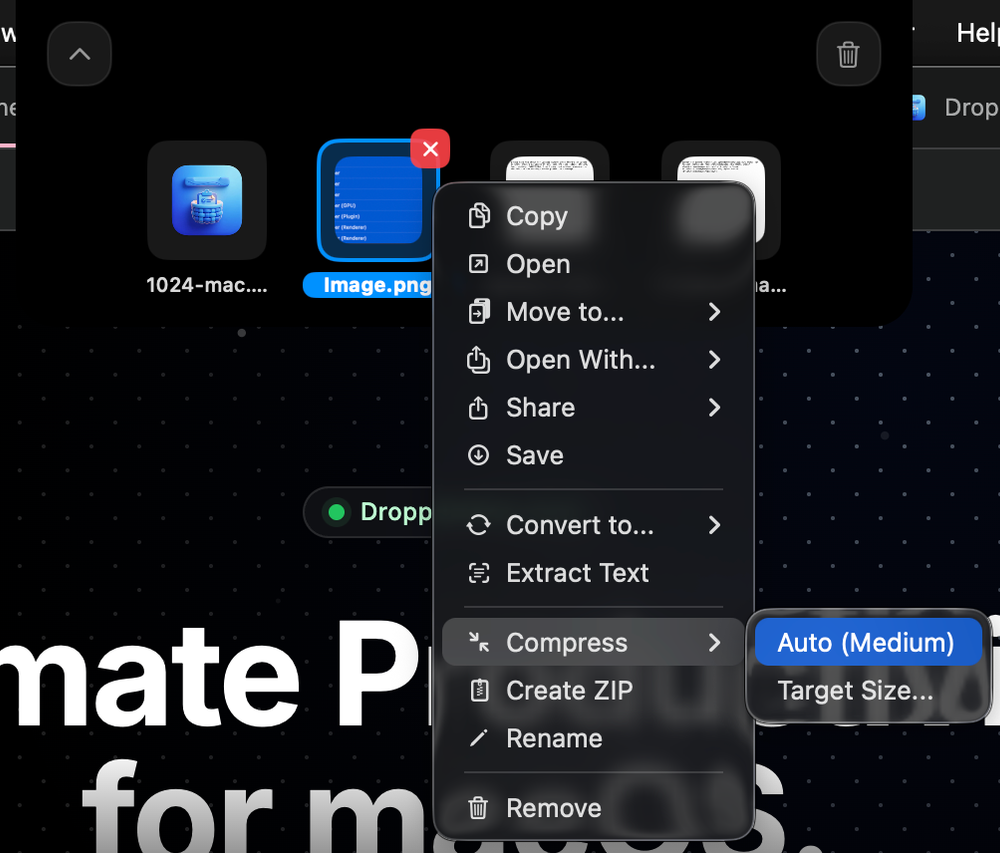Click the Open arrow icon
Screen dimensions: 1000x853
[x=479, y=263]
